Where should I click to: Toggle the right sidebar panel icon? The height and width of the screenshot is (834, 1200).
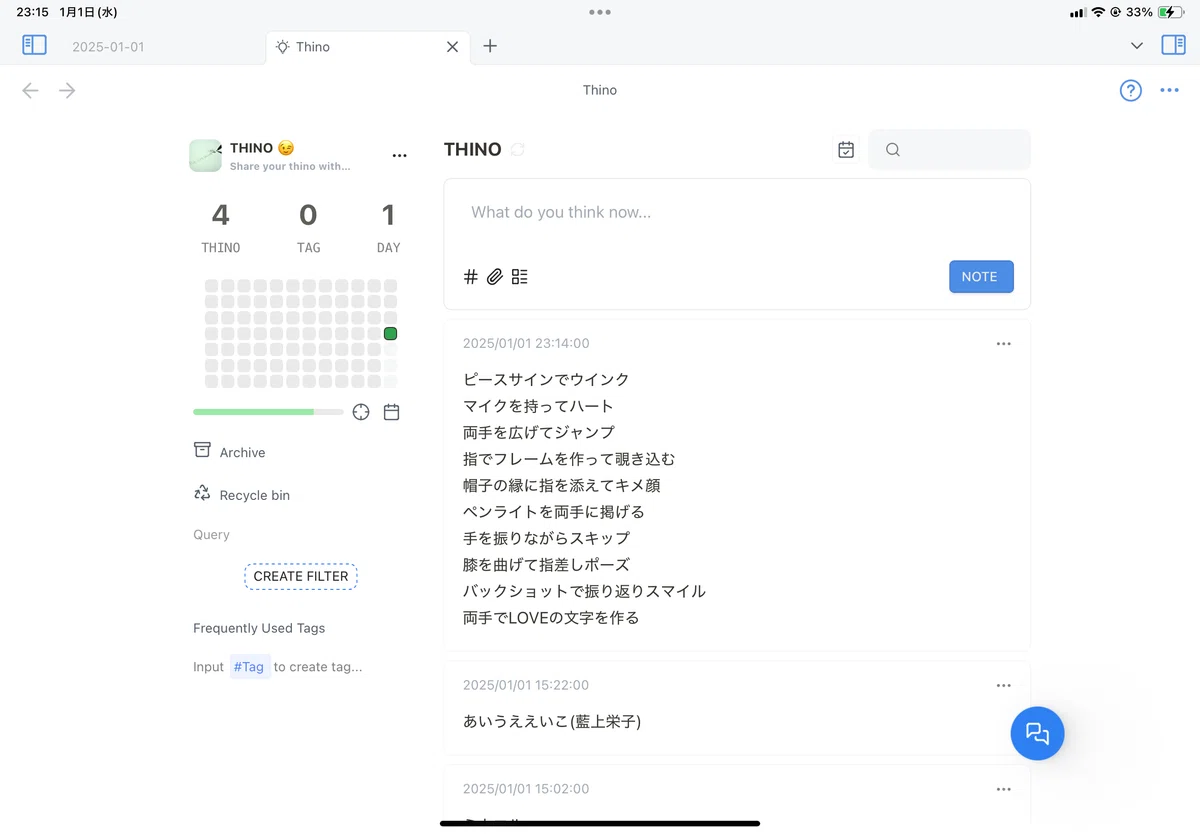(x=1173, y=45)
